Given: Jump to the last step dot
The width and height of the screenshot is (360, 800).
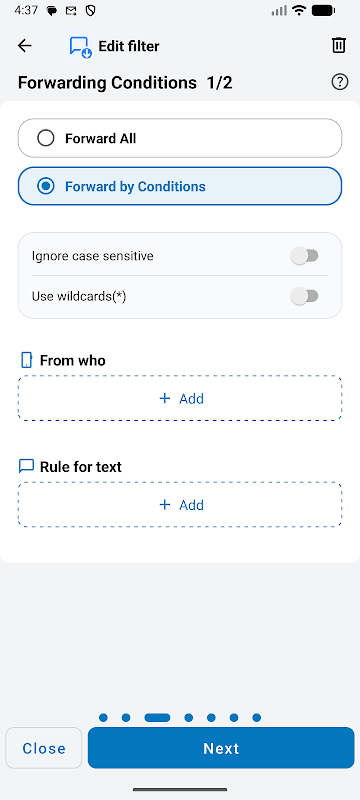Looking at the screenshot, I should 256,718.
